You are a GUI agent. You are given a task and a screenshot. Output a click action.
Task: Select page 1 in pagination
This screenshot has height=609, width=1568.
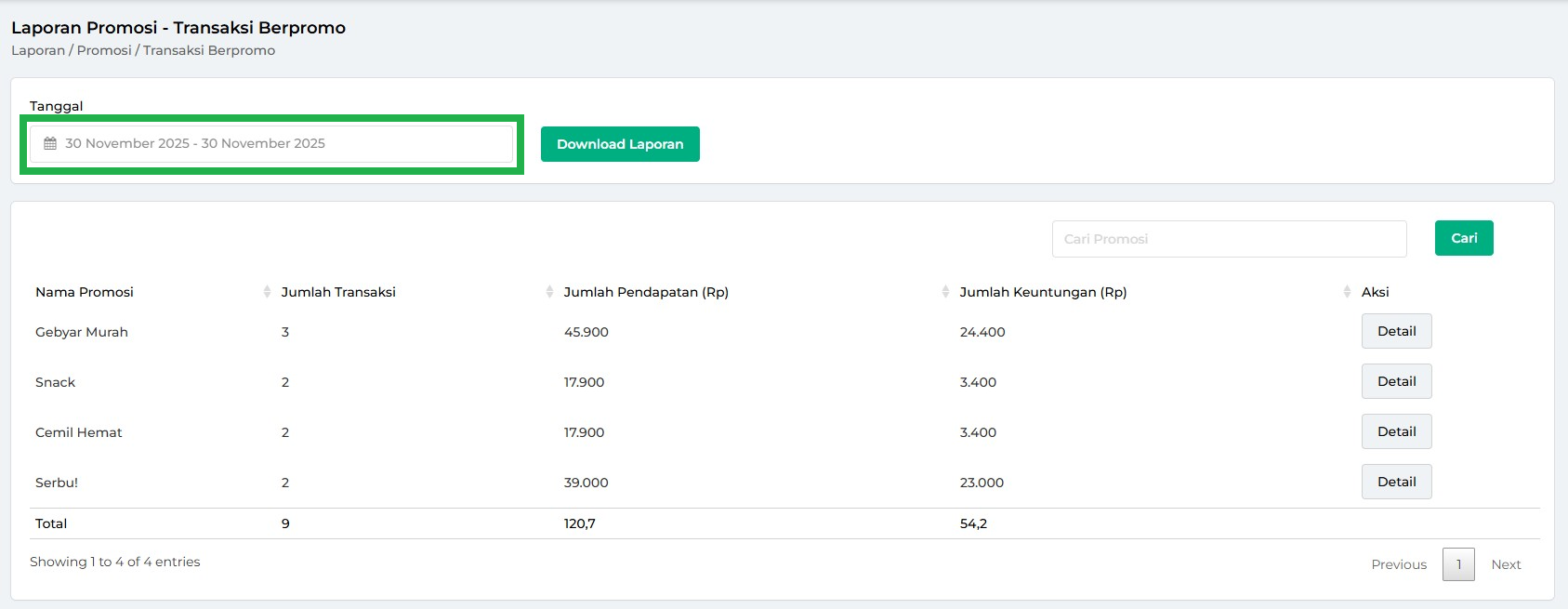[1458, 564]
